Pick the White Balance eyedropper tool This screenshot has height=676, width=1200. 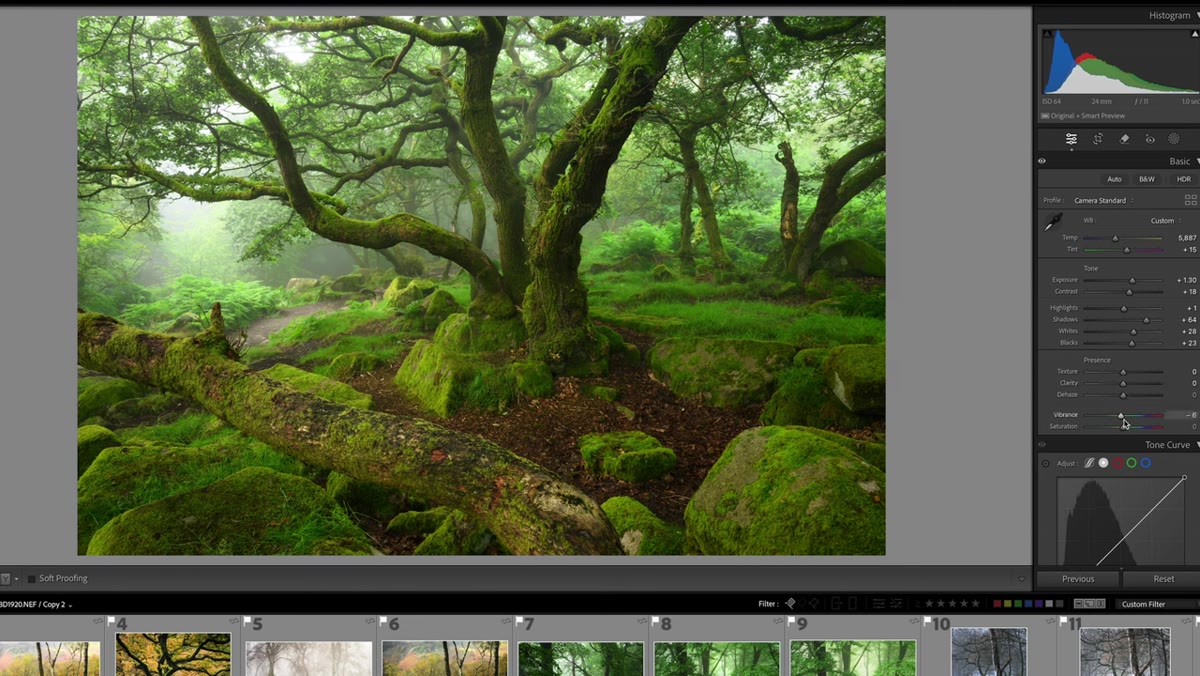coord(1053,222)
